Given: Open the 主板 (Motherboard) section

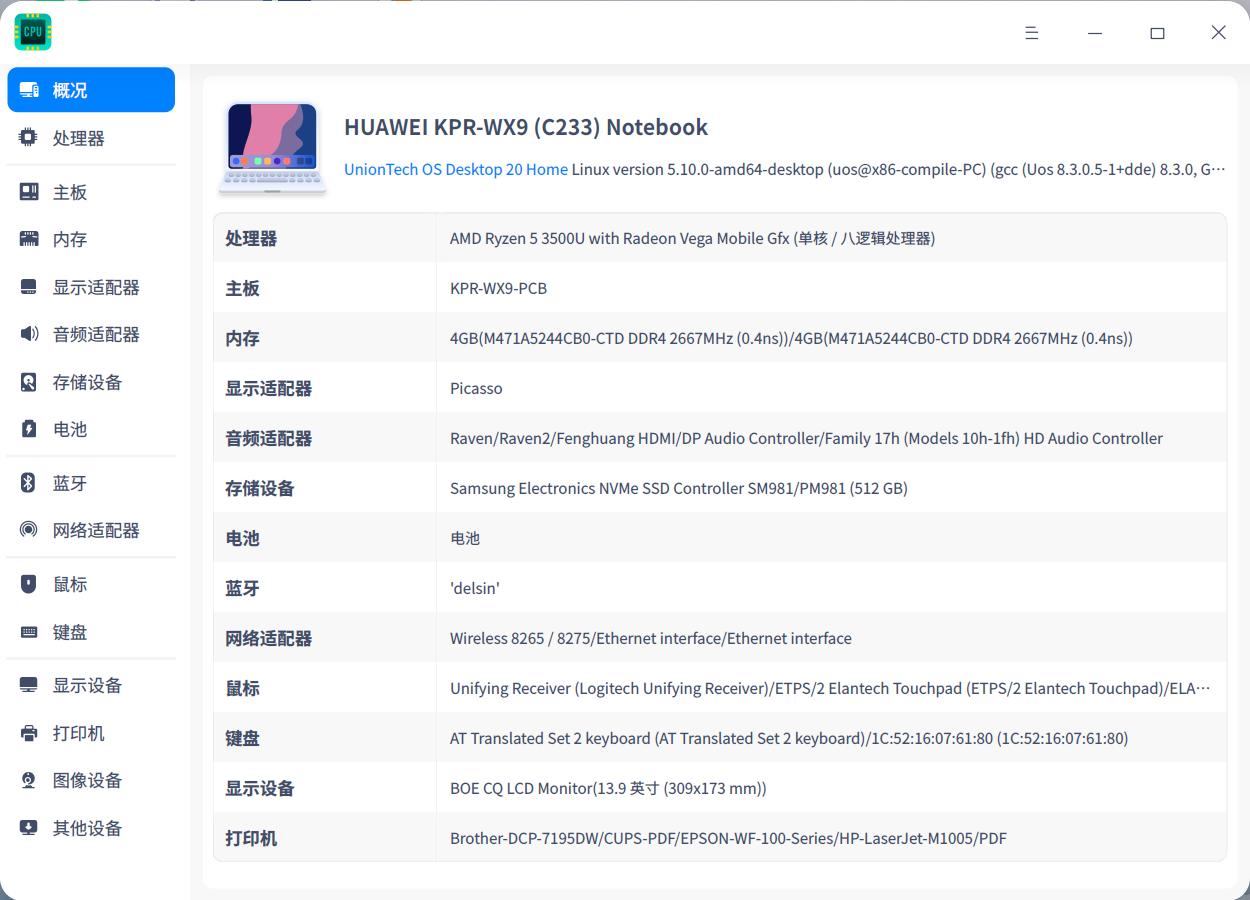Looking at the screenshot, I should click(70, 190).
